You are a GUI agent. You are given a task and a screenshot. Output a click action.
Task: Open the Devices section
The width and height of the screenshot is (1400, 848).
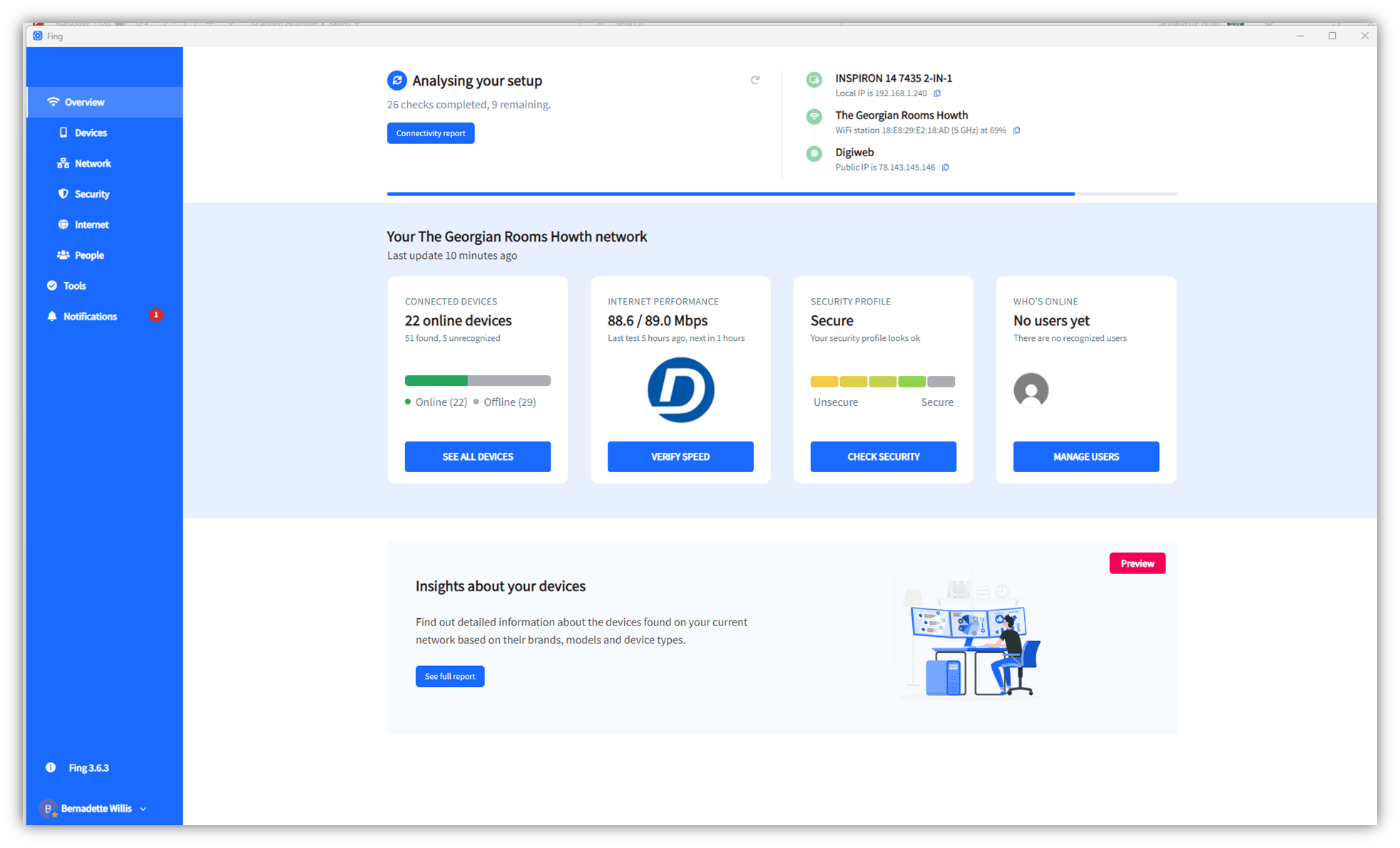[91, 133]
